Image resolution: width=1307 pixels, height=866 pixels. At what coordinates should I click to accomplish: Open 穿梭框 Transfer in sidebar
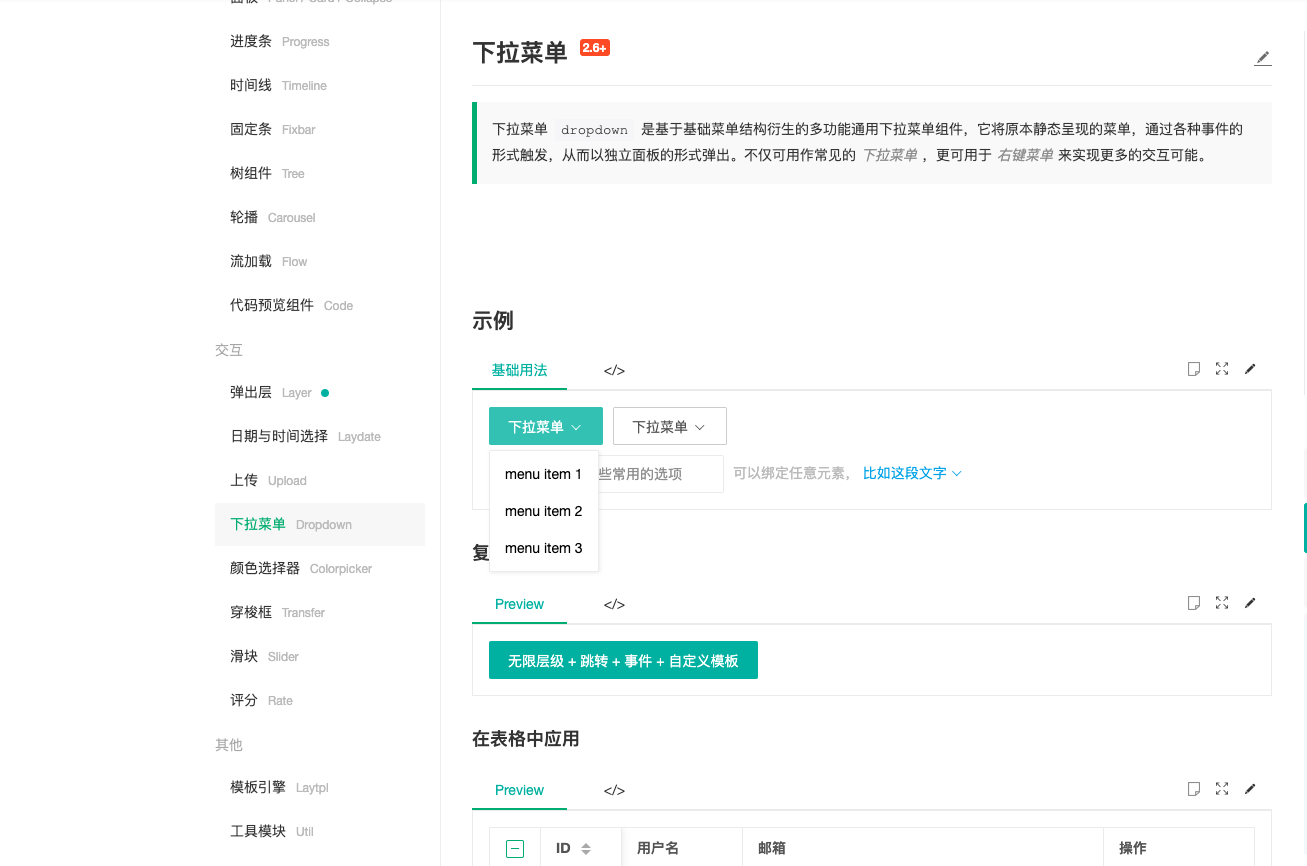(x=320, y=612)
